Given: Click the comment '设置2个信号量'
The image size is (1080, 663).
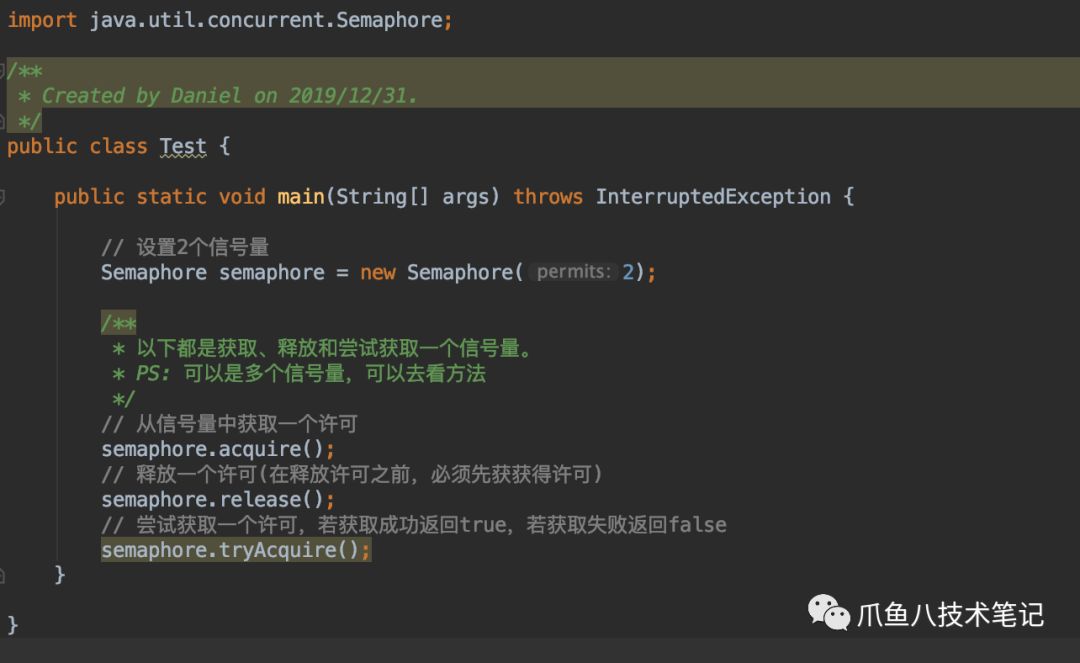Looking at the screenshot, I should (x=202, y=247).
